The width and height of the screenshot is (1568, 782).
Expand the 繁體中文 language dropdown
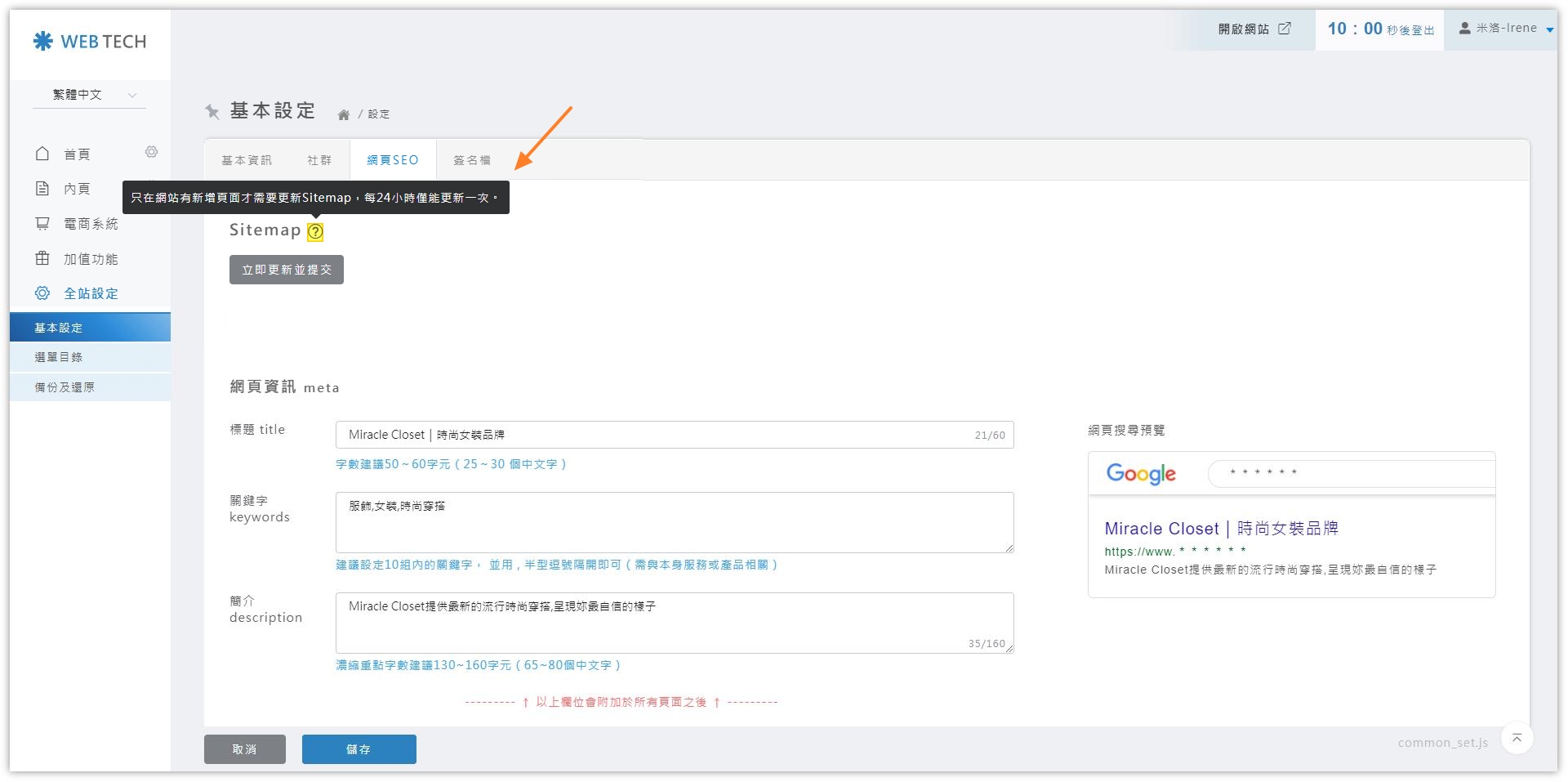tap(90, 95)
